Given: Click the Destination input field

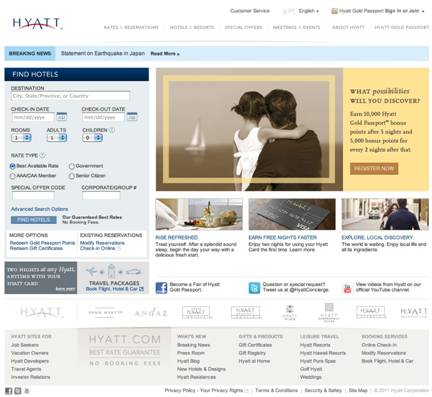Looking at the screenshot, I should click(70, 96).
